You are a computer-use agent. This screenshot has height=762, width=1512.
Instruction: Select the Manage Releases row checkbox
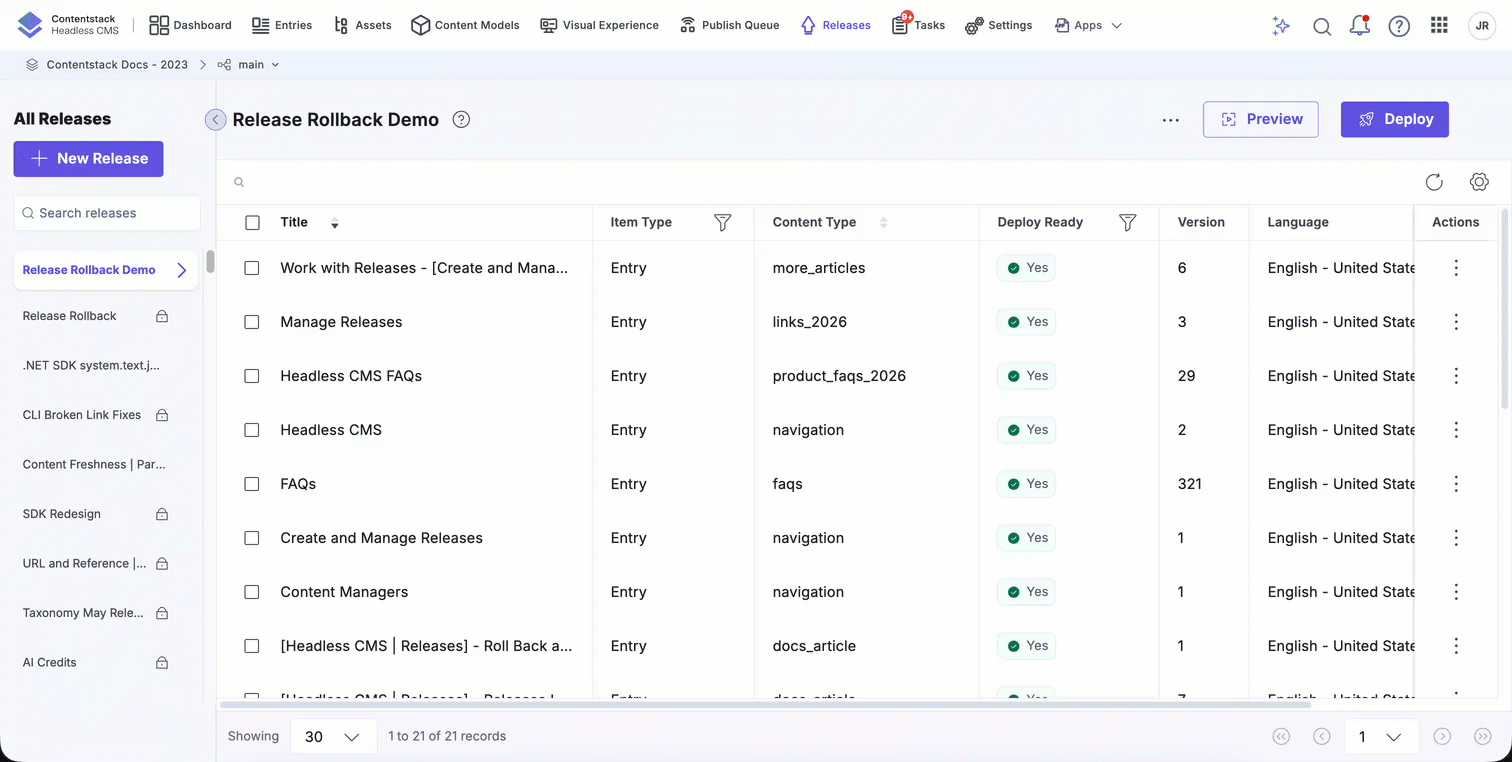tap(252, 322)
